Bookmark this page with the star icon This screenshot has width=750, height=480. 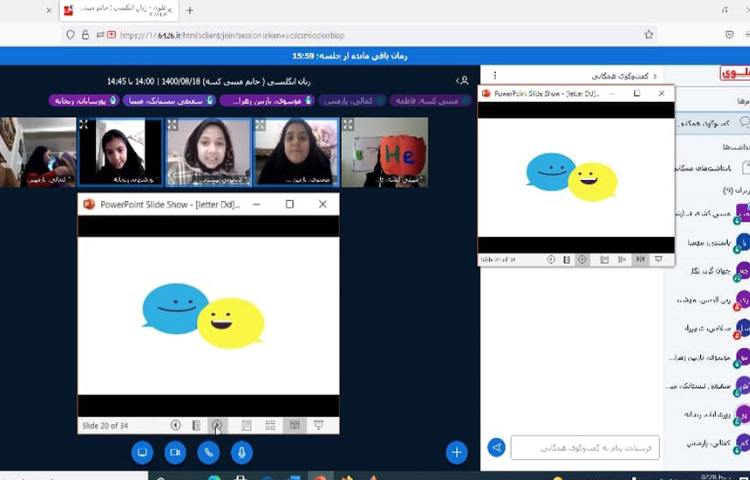tap(649, 34)
